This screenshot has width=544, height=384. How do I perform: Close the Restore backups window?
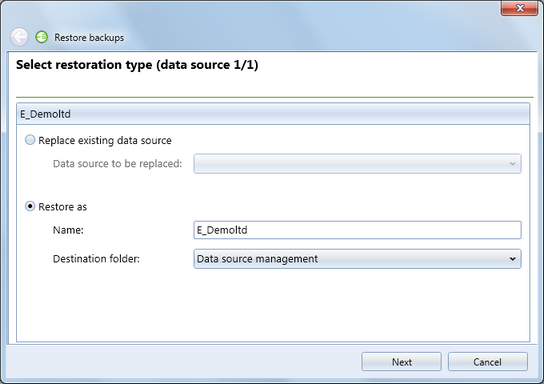click(519, 8)
